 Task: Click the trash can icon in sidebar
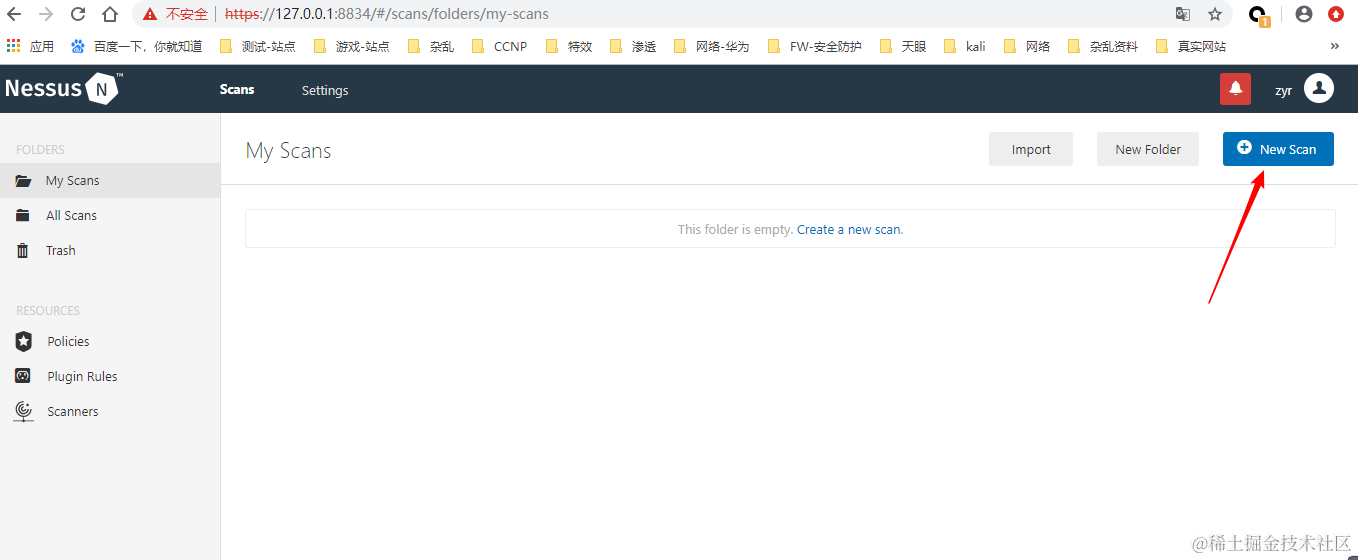click(x=23, y=251)
